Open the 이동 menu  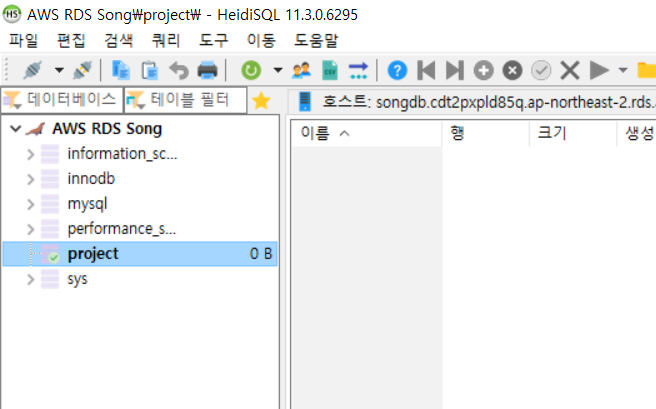pyautogui.click(x=261, y=41)
